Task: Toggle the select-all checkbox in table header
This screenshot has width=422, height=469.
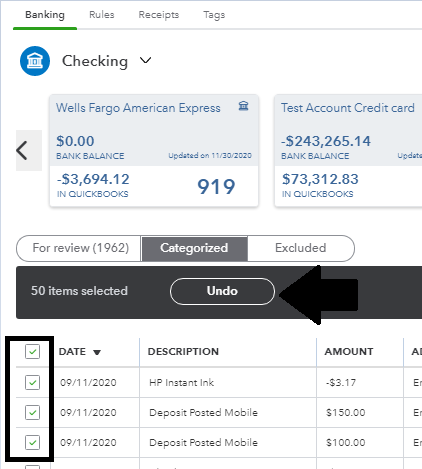Action: tap(32, 351)
